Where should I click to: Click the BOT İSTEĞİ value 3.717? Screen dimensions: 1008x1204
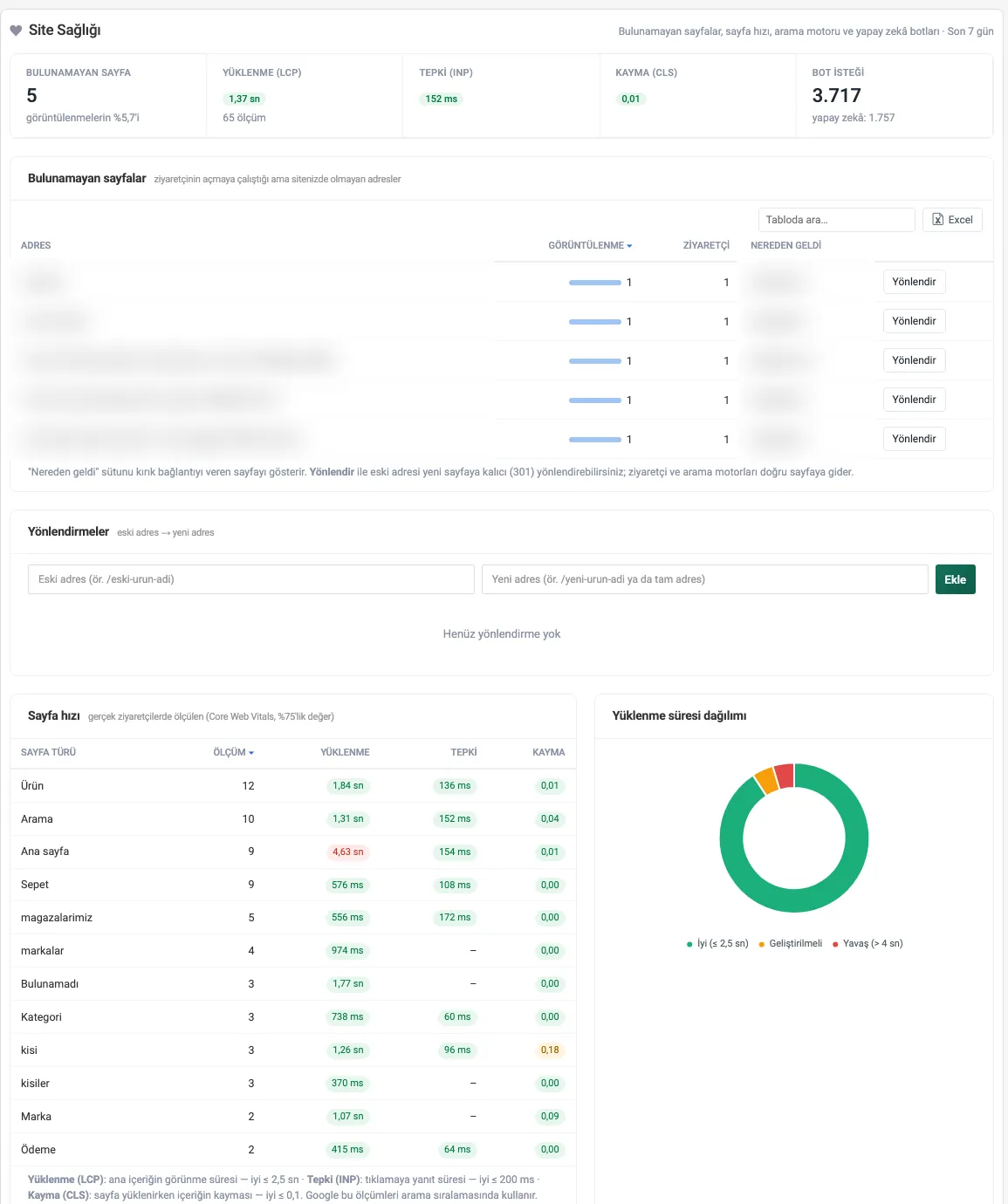836,95
